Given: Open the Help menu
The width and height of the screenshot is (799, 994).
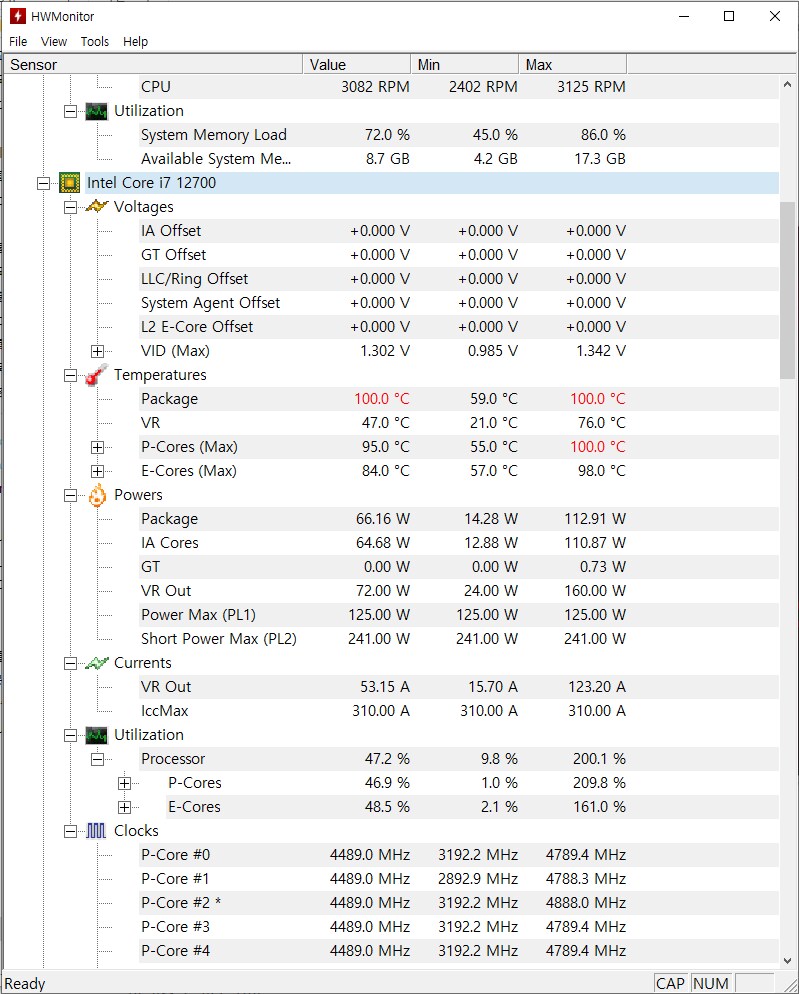Looking at the screenshot, I should [135, 42].
